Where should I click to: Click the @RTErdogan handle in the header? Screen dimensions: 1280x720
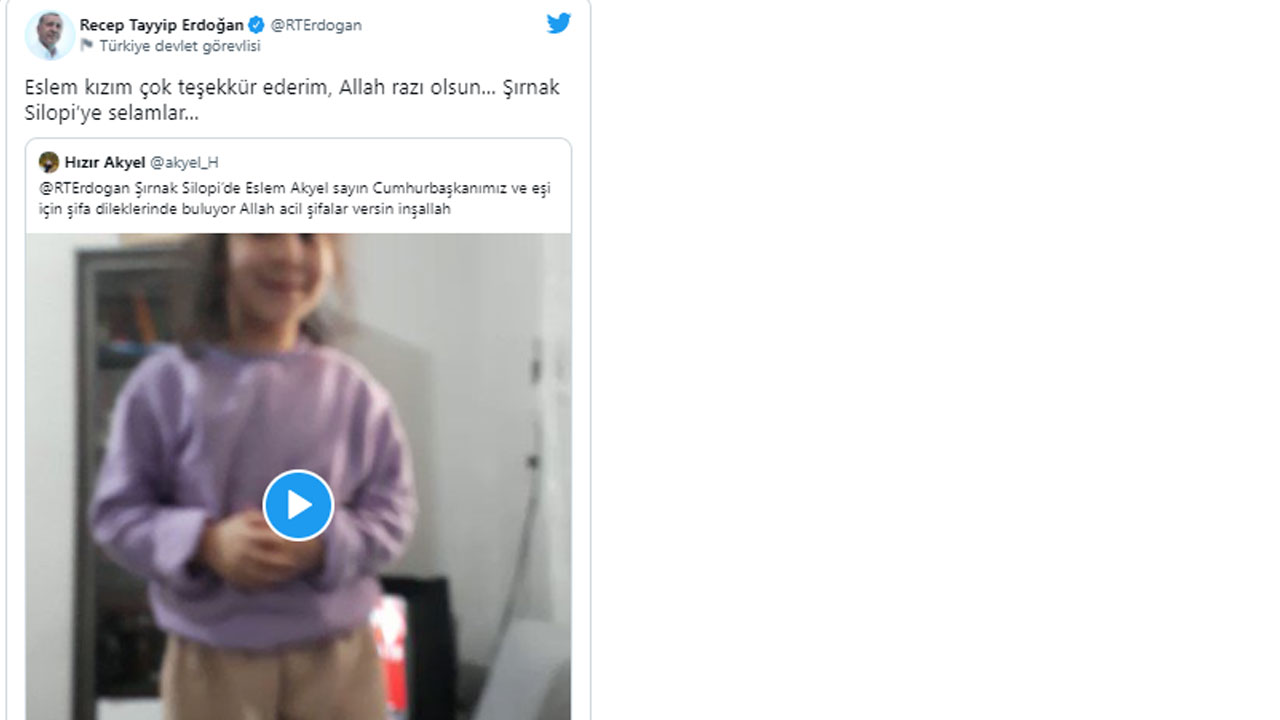click(316, 25)
